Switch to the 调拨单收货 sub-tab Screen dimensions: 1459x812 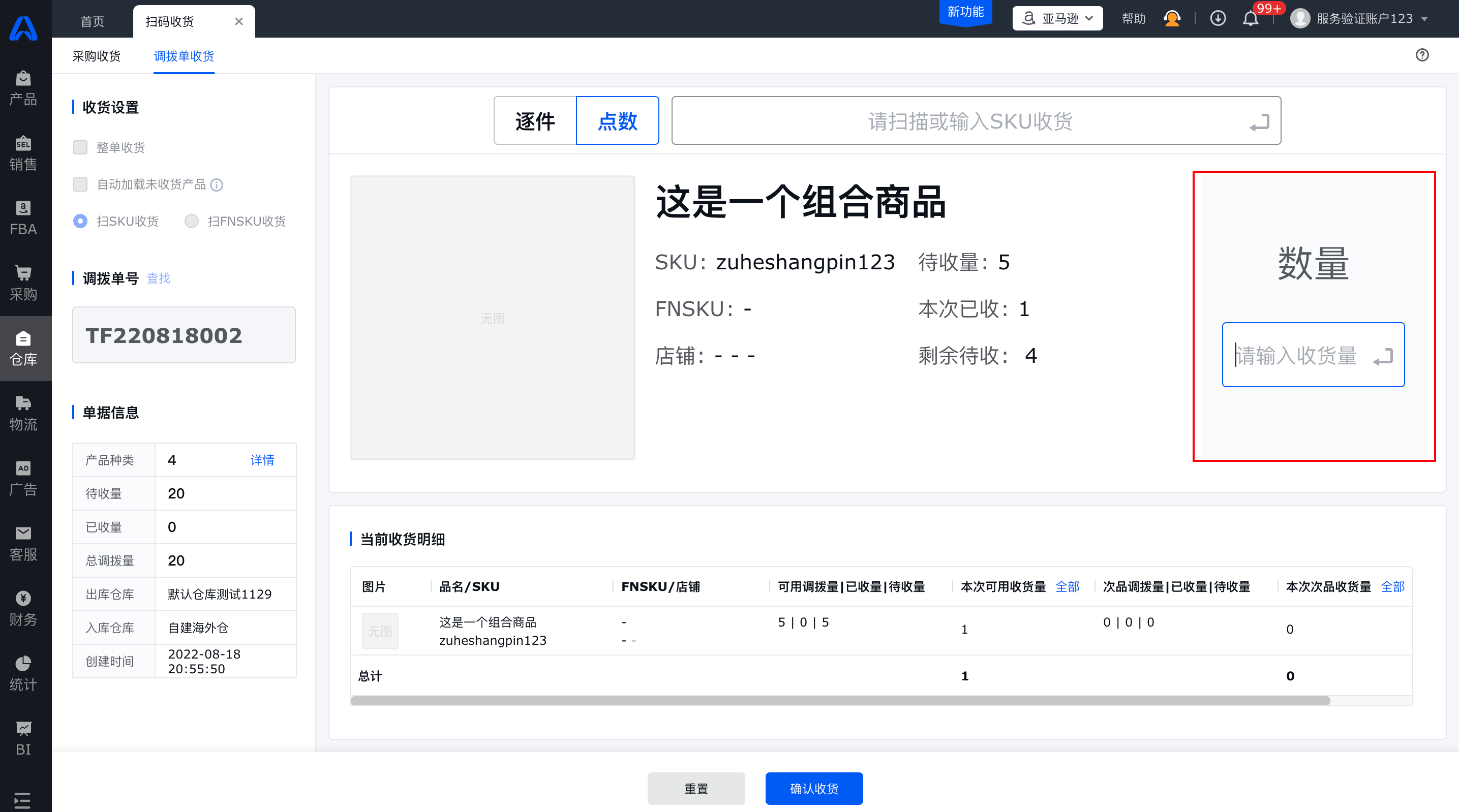pyautogui.click(x=184, y=56)
